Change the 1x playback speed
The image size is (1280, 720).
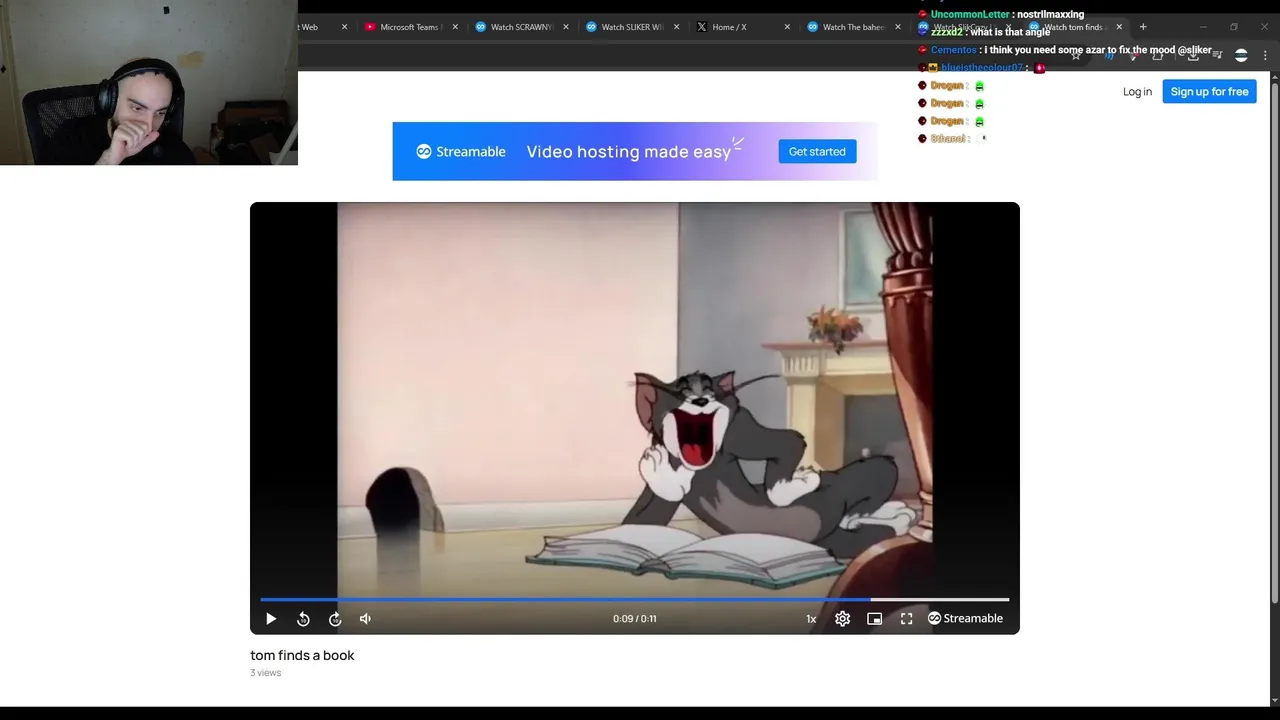coord(811,619)
